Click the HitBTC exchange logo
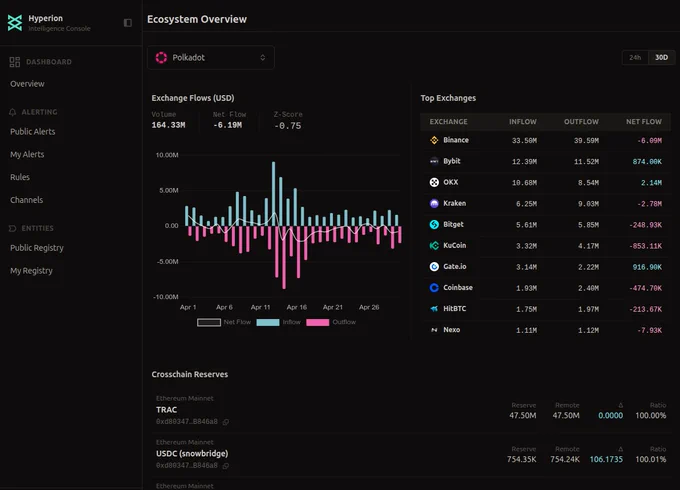This screenshot has width=680, height=490. point(434,309)
